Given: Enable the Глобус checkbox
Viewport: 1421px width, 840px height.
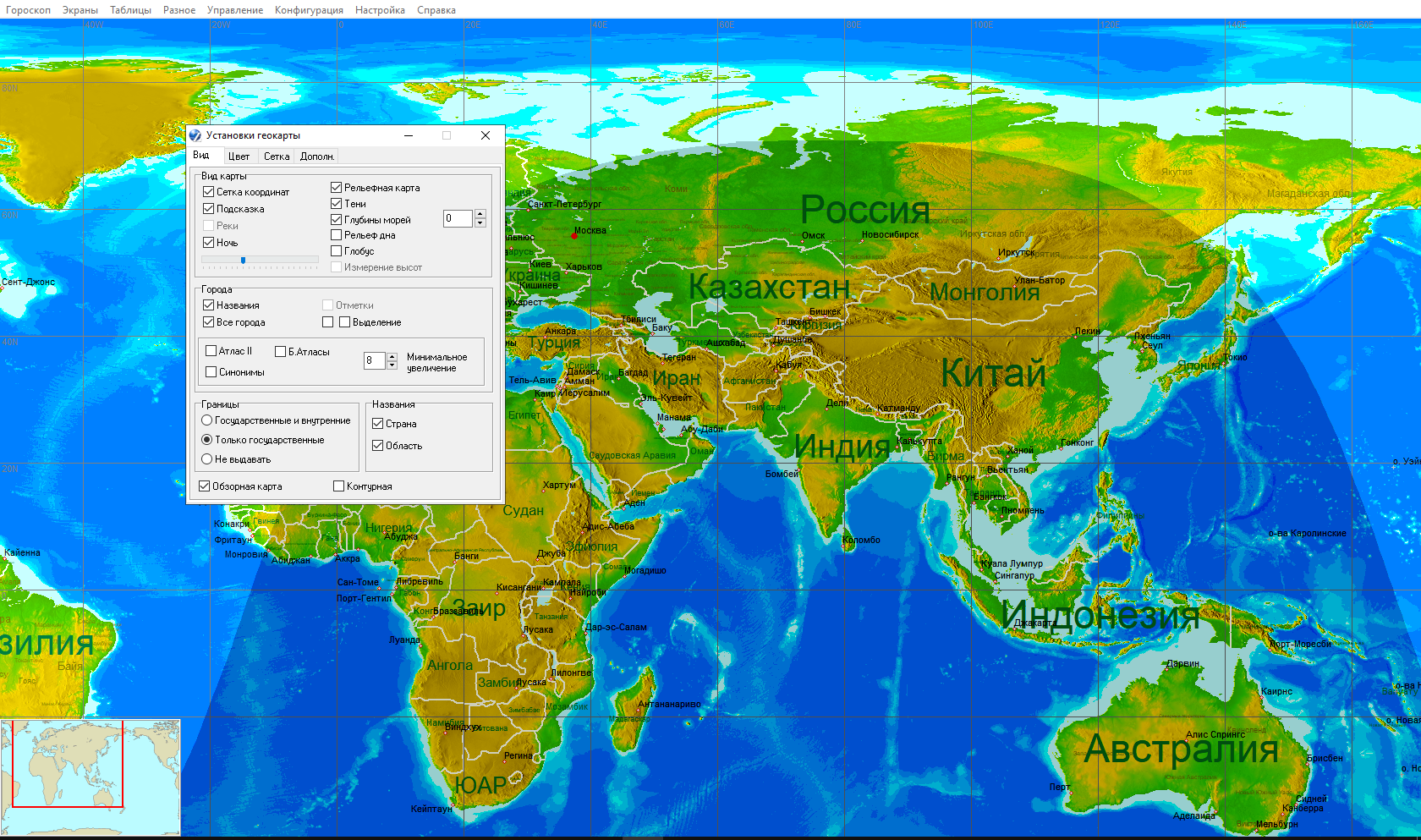Looking at the screenshot, I should 337,251.
